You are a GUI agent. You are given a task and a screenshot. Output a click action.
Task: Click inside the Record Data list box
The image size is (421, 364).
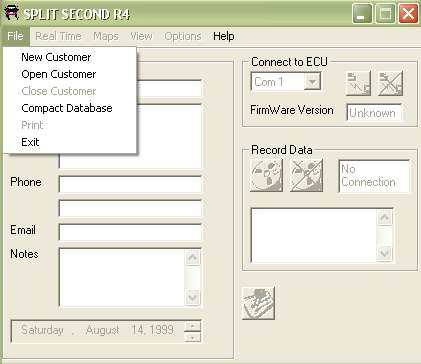click(x=314, y=236)
